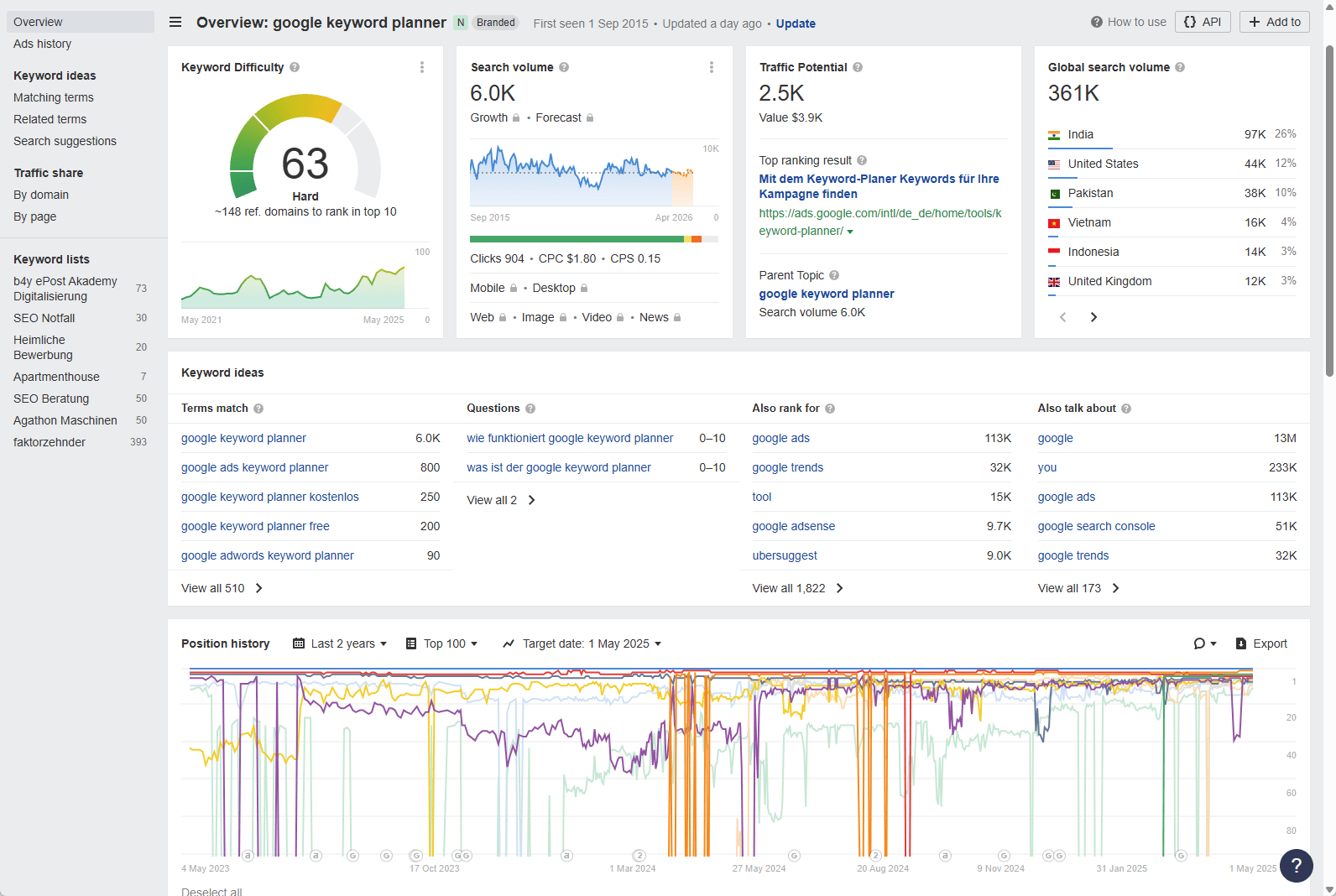The height and width of the screenshot is (896, 1336).
Task: Expand top ranking result URL dropdown arrow
Action: pos(850,232)
